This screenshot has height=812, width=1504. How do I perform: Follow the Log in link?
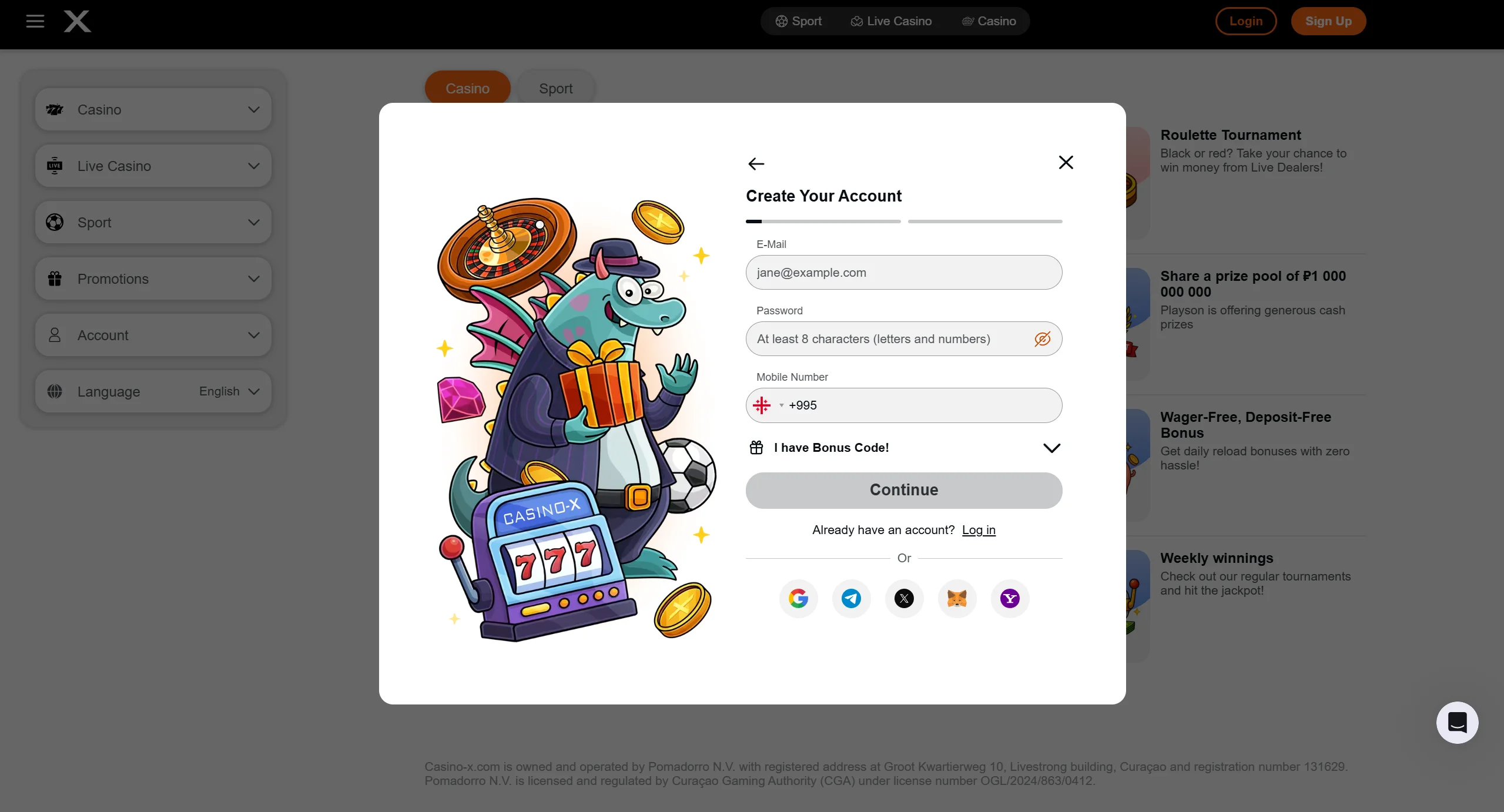click(x=979, y=530)
